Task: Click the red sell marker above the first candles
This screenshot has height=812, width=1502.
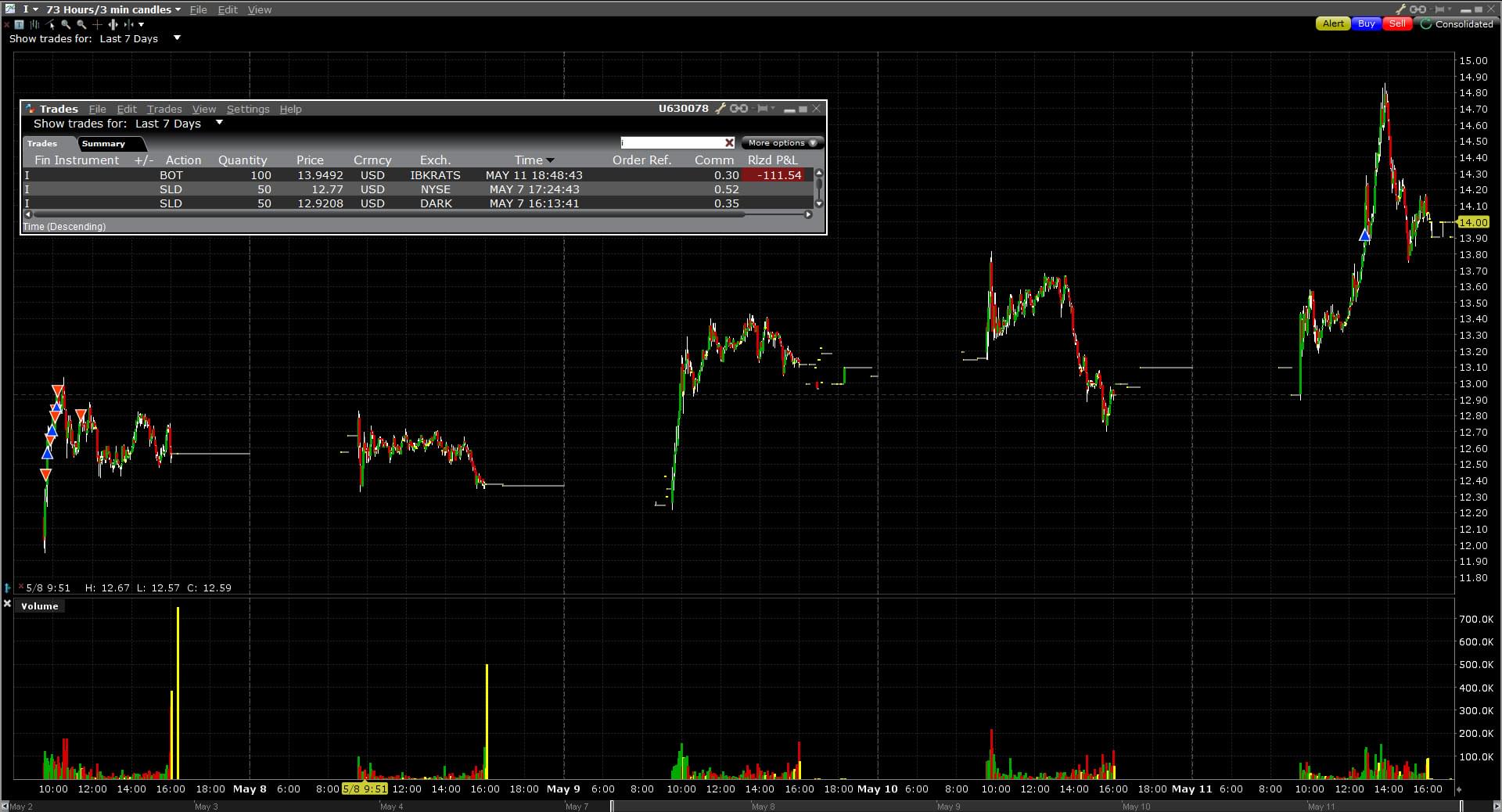Action: point(58,390)
